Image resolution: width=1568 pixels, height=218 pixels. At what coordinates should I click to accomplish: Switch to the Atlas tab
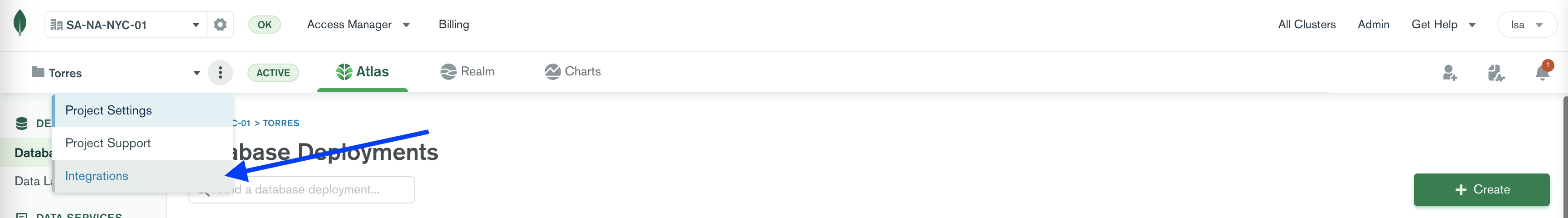point(362,72)
